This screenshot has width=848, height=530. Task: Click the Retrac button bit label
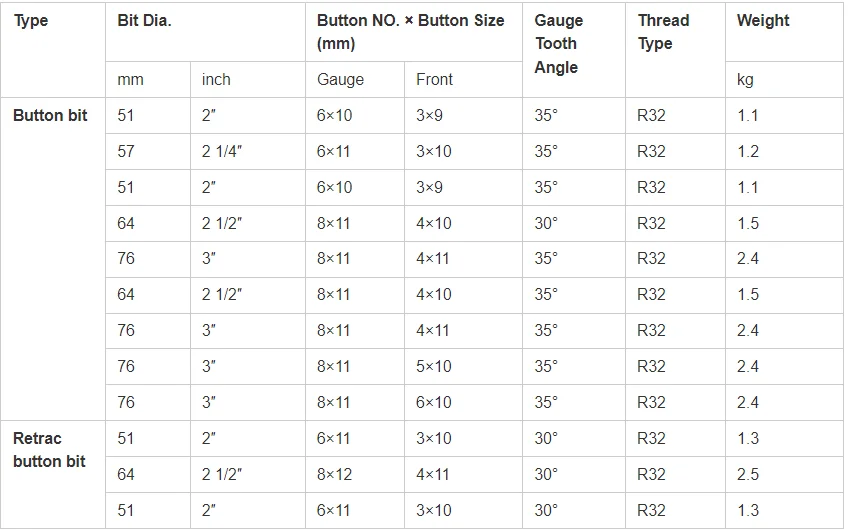[49, 449]
